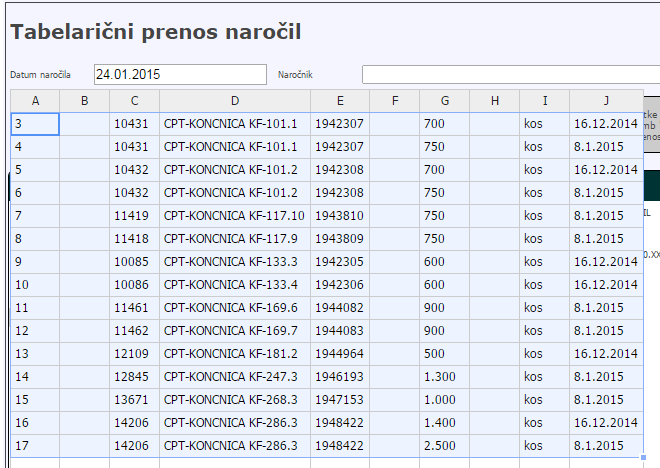Select column F header
This screenshot has width=660, height=468.
click(395, 100)
